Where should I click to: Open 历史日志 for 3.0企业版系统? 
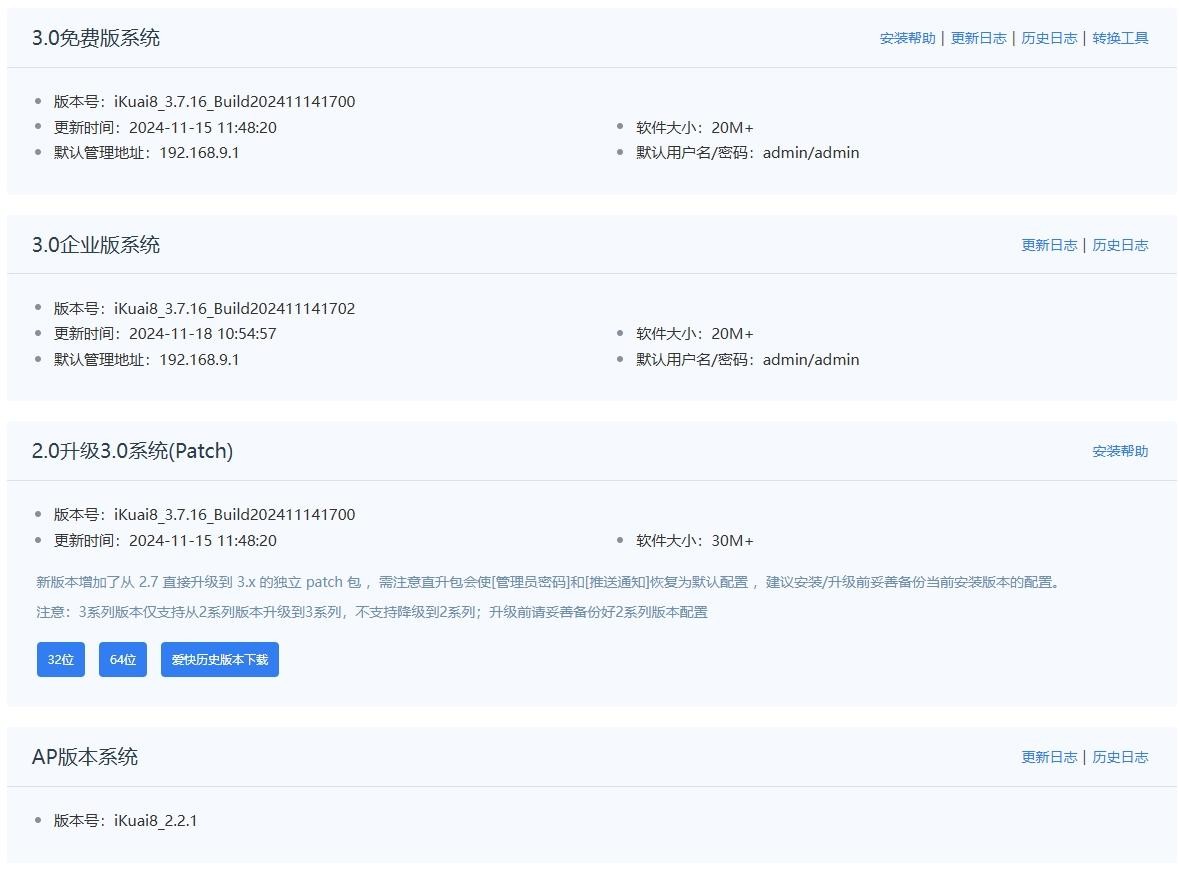1120,245
